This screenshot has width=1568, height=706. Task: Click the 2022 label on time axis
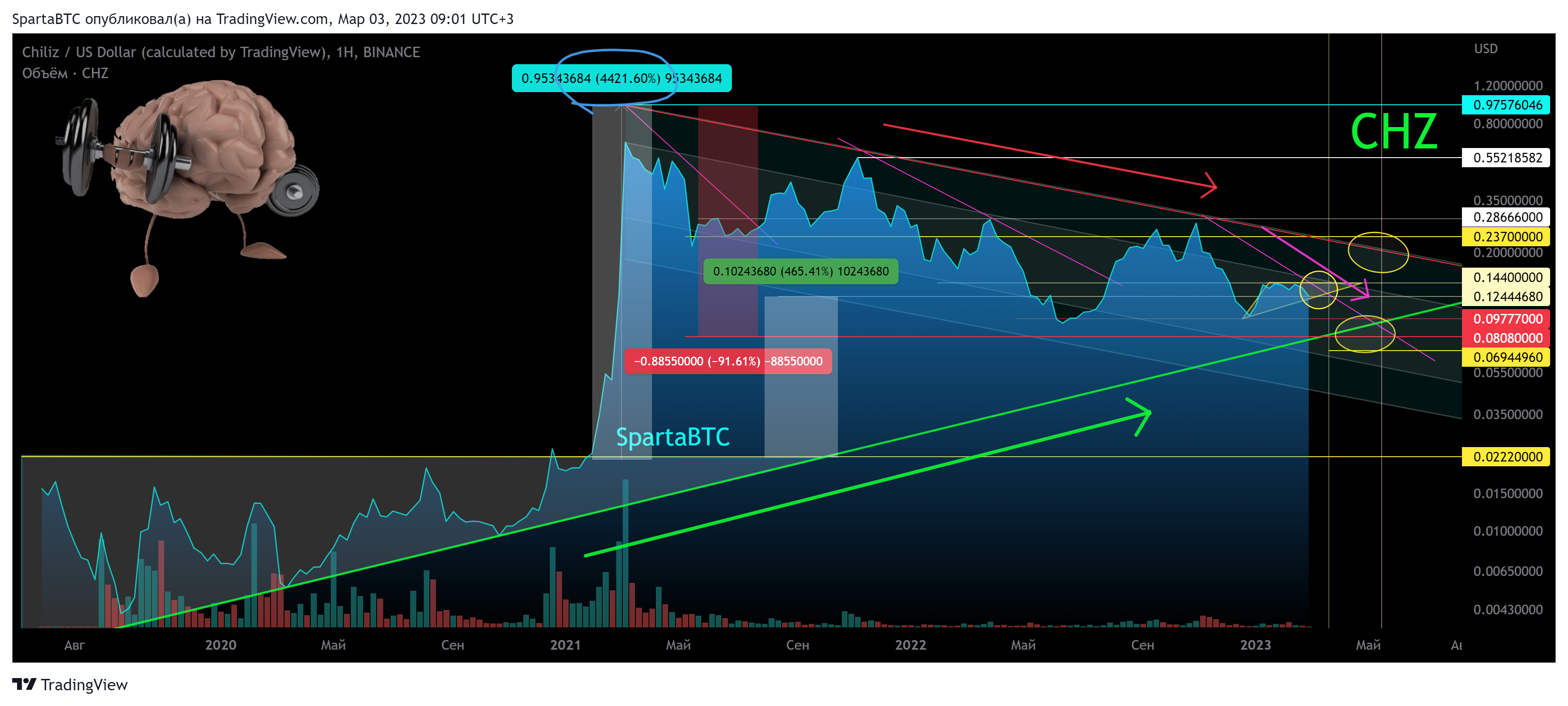coord(911,645)
